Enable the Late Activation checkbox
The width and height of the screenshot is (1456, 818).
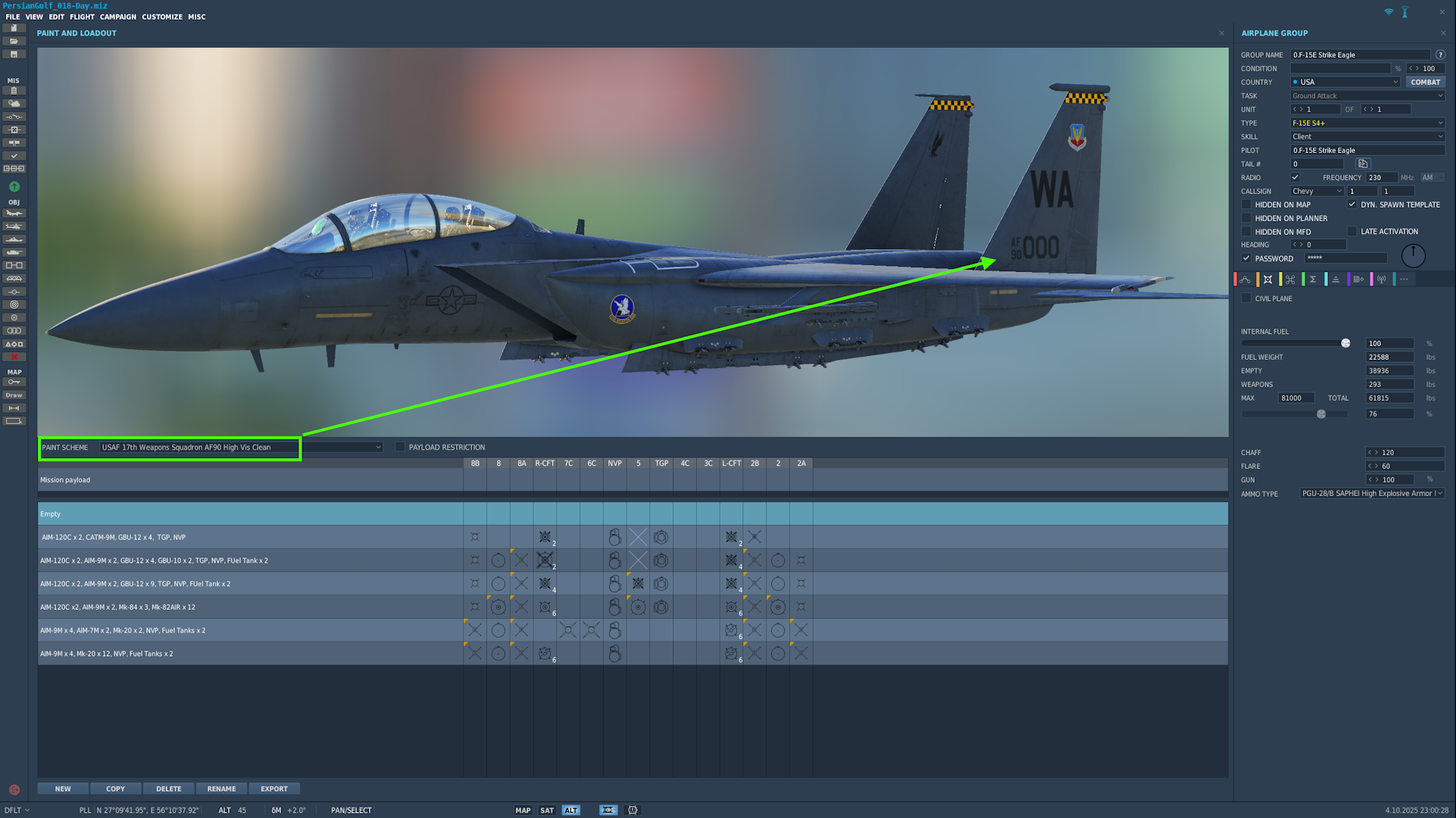coord(1352,232)
